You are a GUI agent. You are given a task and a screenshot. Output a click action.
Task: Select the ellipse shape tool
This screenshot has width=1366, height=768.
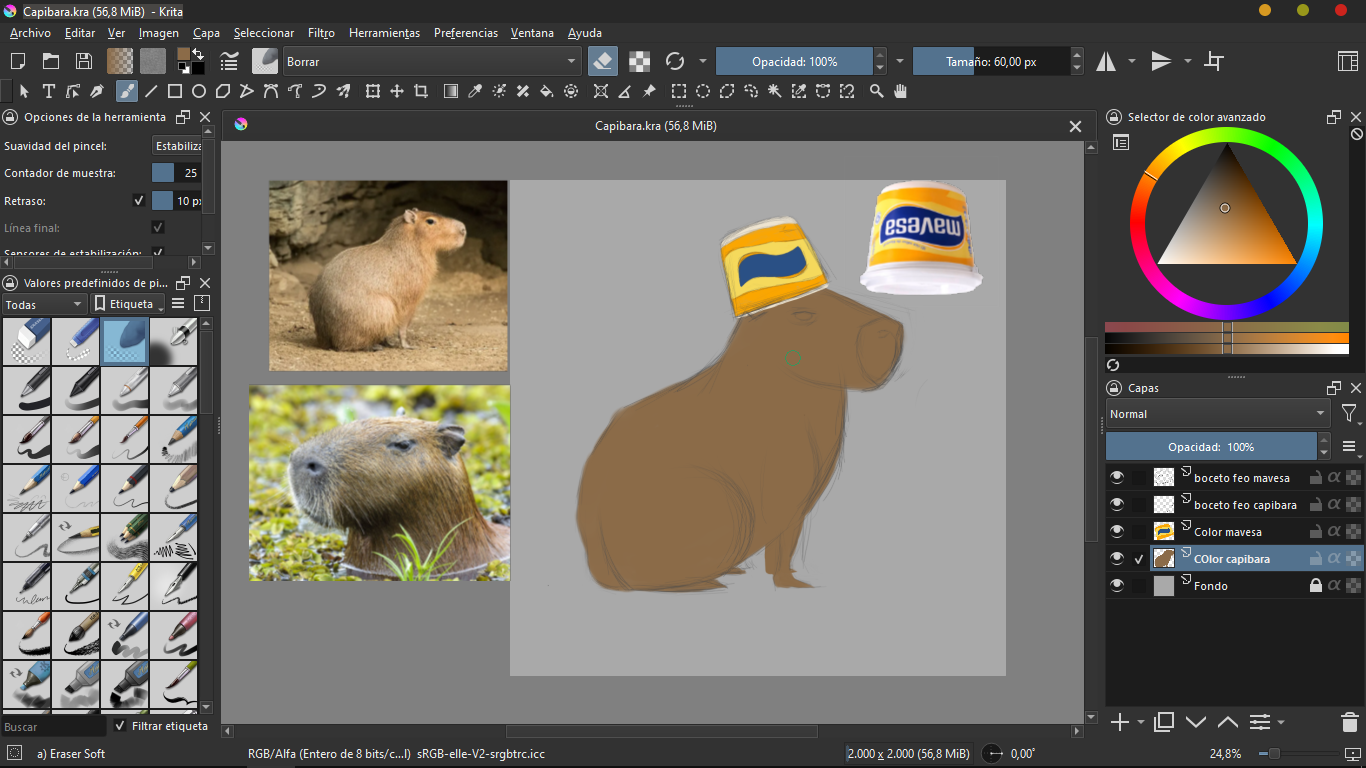199,91
